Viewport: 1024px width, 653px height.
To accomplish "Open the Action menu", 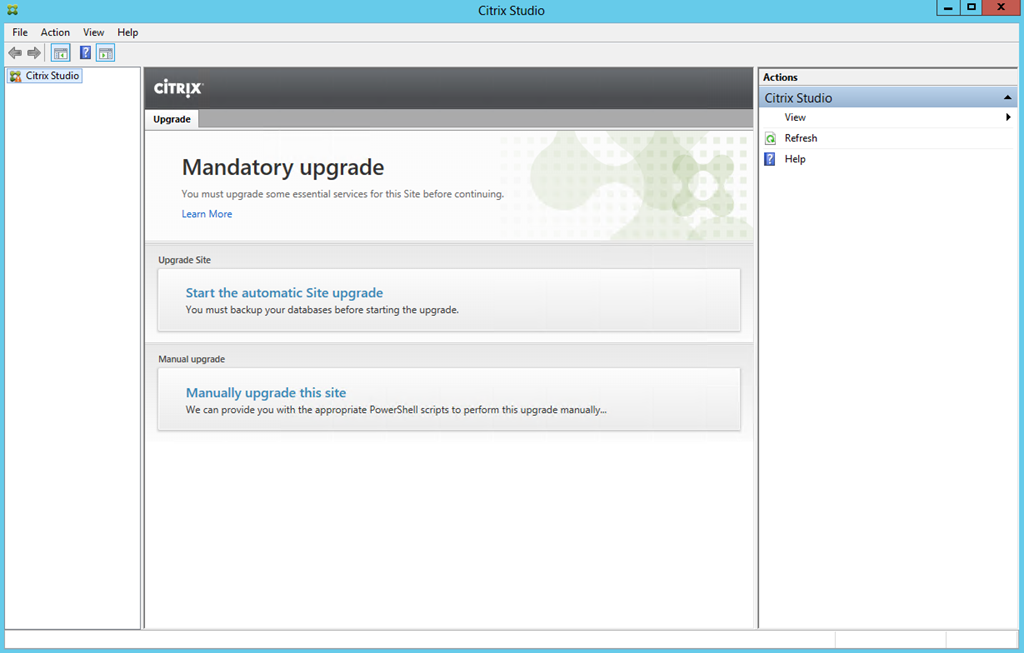I will [56, 32].
